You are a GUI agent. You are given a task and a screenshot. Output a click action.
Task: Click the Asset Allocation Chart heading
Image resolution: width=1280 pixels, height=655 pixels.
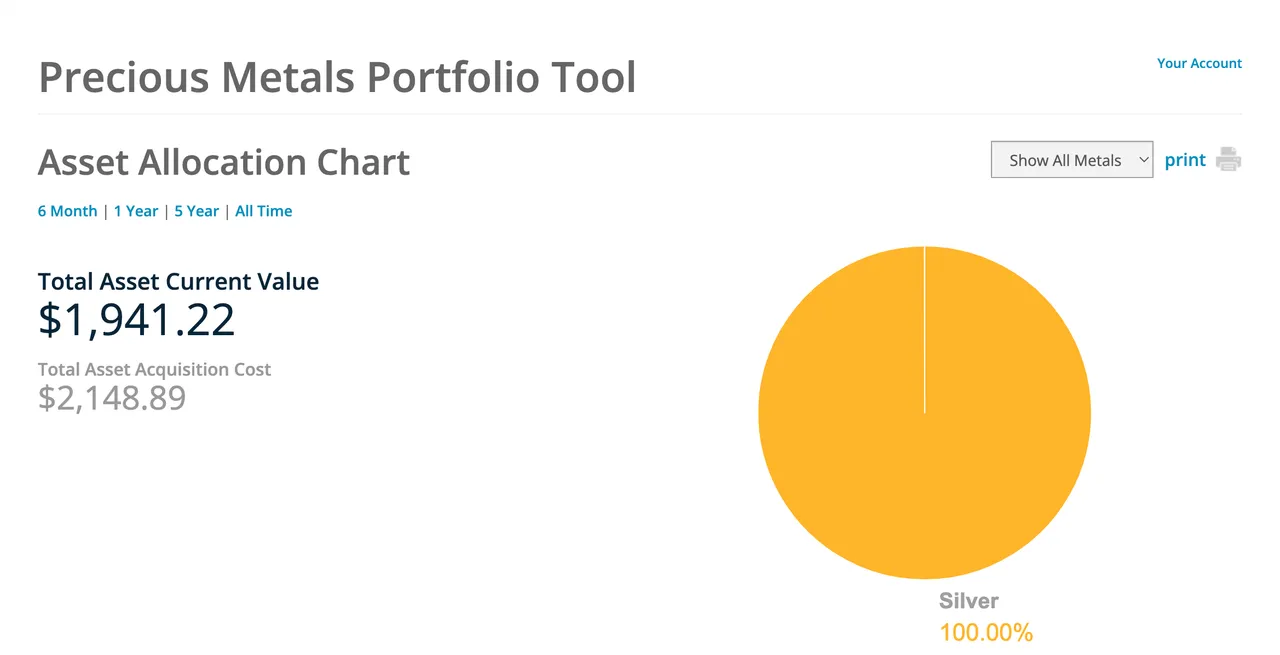point(224,162)
